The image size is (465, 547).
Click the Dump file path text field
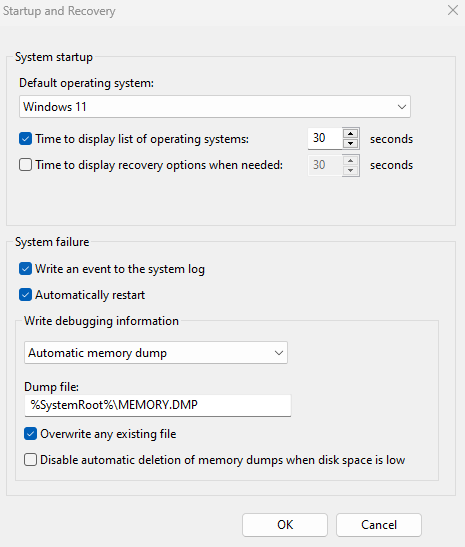click(x=158, y=405)
